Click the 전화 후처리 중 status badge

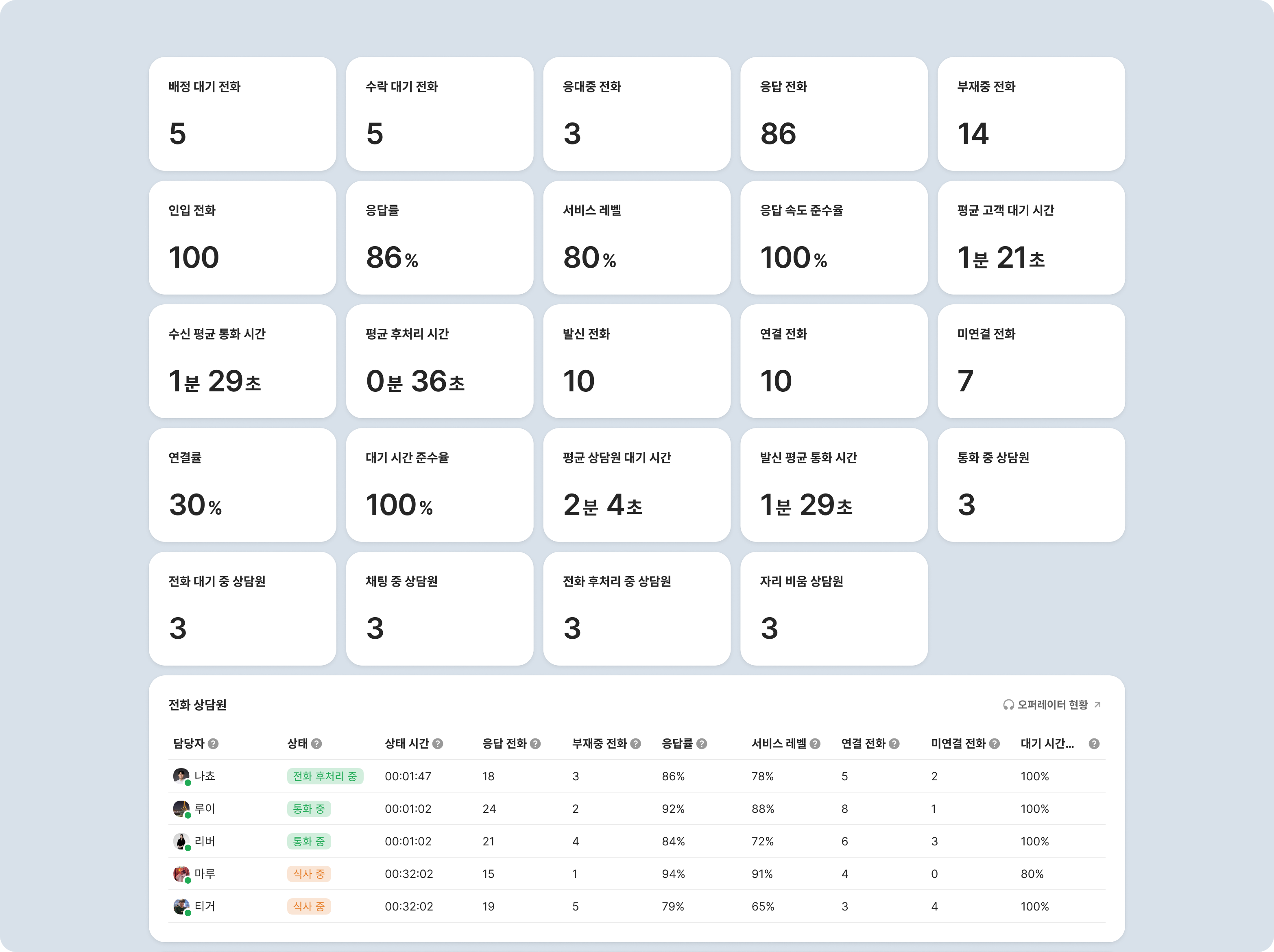point(325,776)
